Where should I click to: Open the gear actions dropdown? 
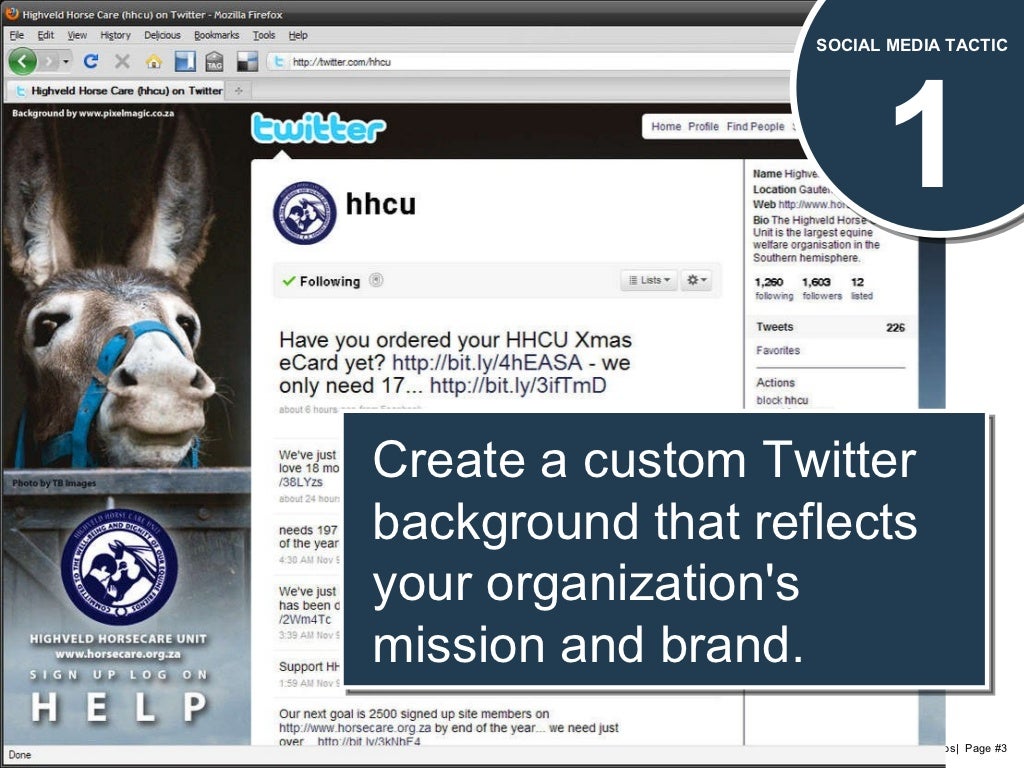(696, 280)
